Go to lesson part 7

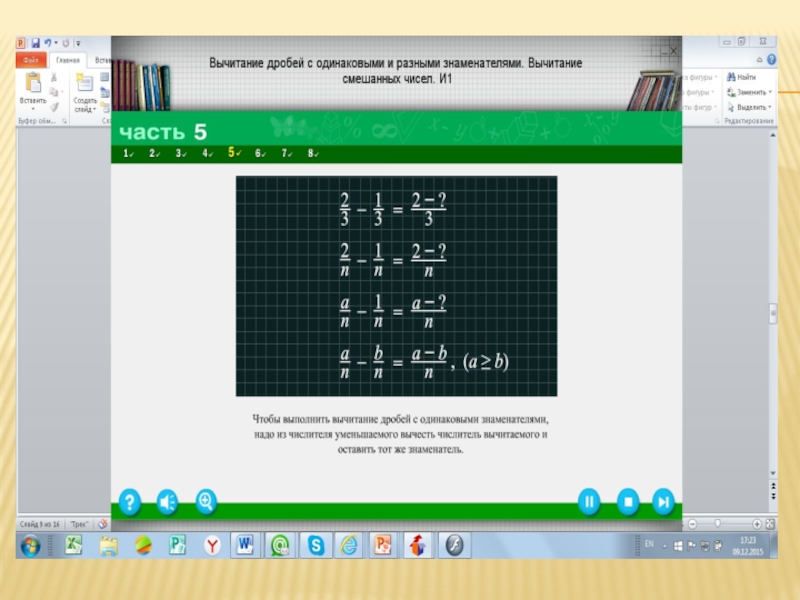287,153
